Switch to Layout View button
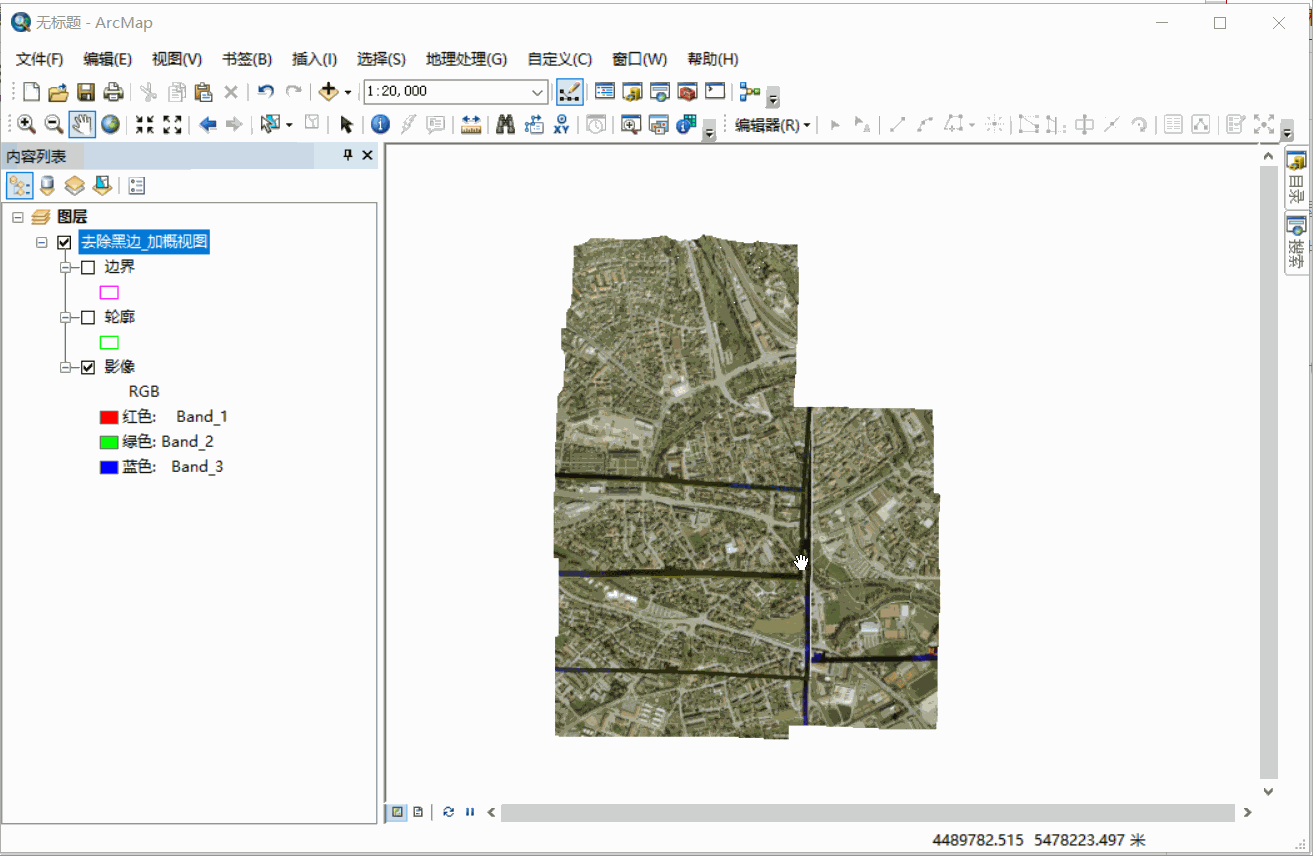This screenshot has width=1313, height=856. pos(418,812)
